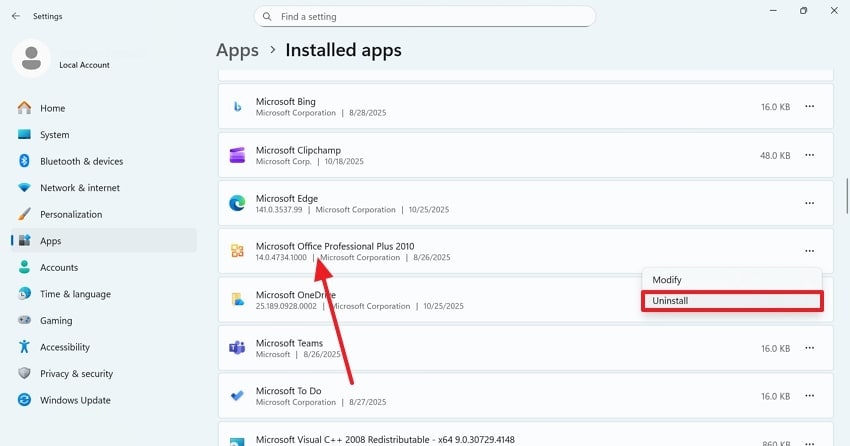Image resolution: width=850 pixels, height=446 pixels.
Task: Open Time & language settings
Action: pyautogui.click(x=104, y=294)
